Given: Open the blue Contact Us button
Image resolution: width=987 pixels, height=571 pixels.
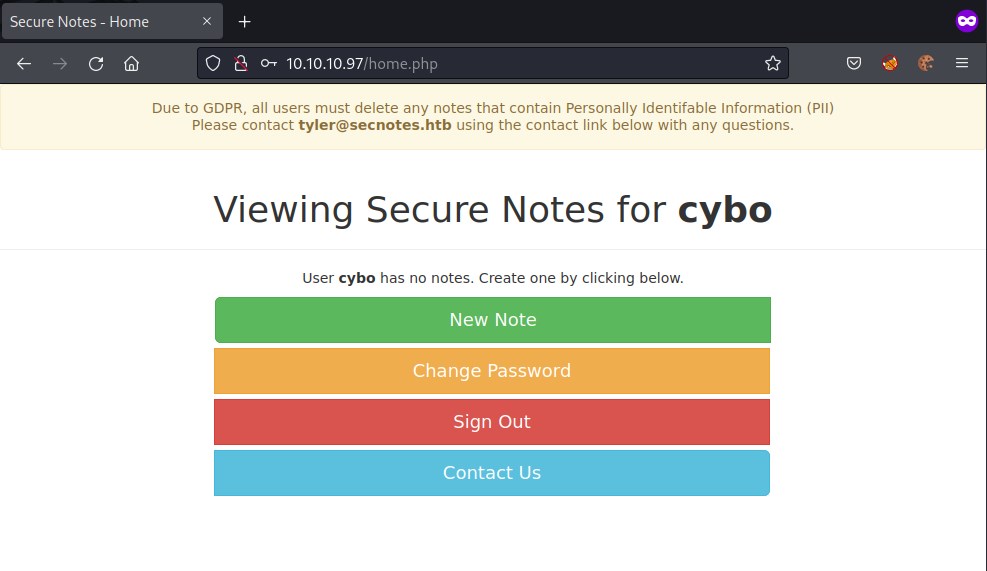Looking at the screenshot, I should point(492,473).
